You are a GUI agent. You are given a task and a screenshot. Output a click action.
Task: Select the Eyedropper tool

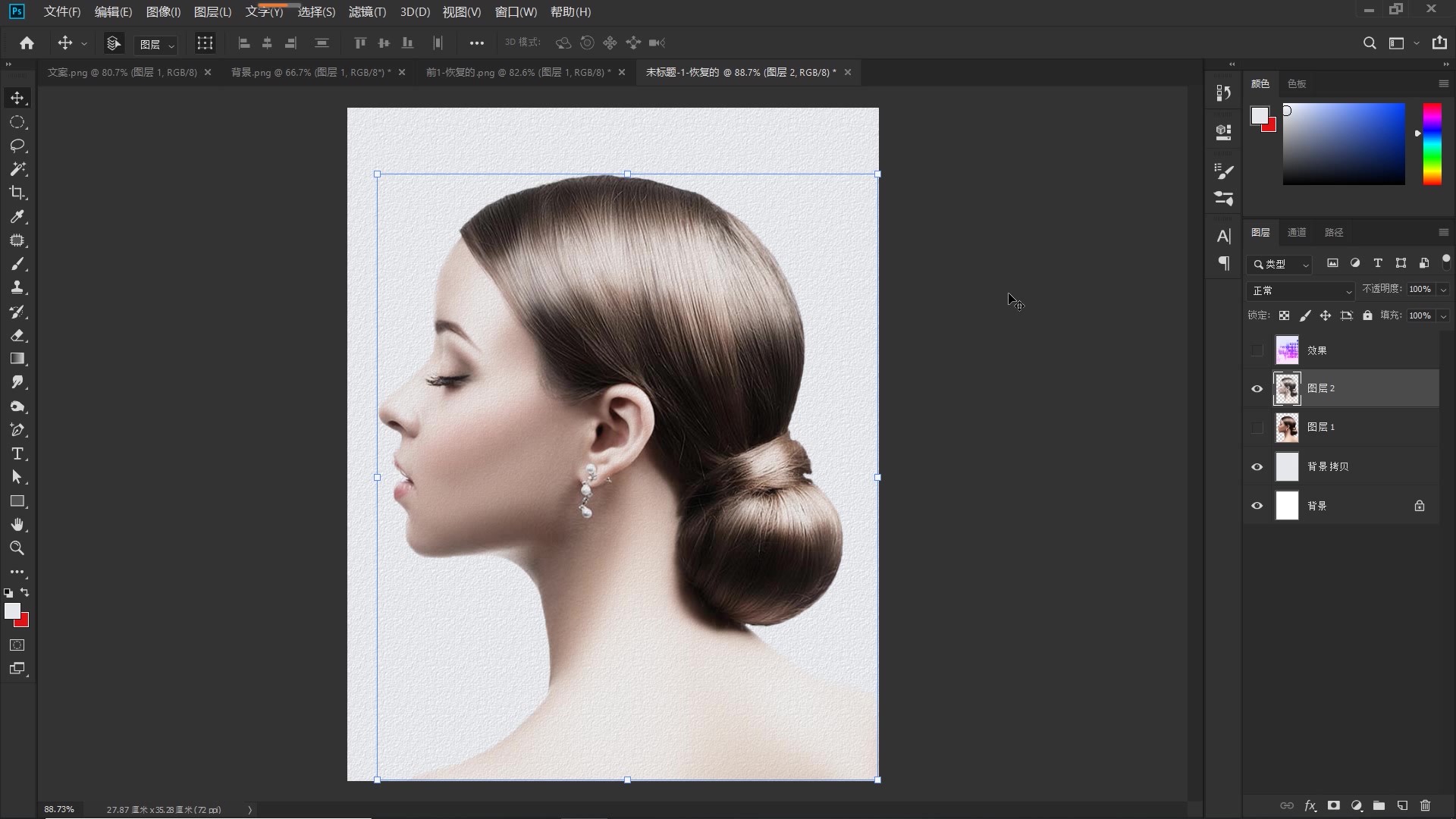(x=17, y=217)
